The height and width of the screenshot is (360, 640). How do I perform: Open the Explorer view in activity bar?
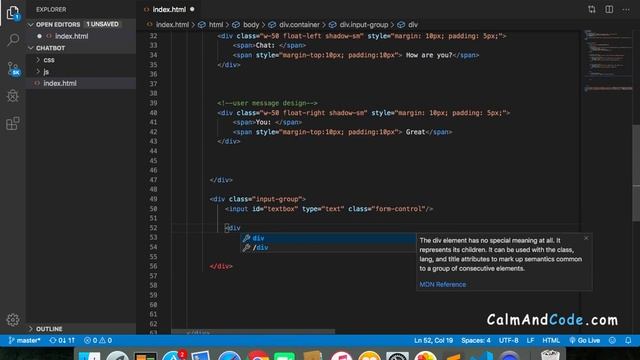pyautogui.click(x=13, y=13)
